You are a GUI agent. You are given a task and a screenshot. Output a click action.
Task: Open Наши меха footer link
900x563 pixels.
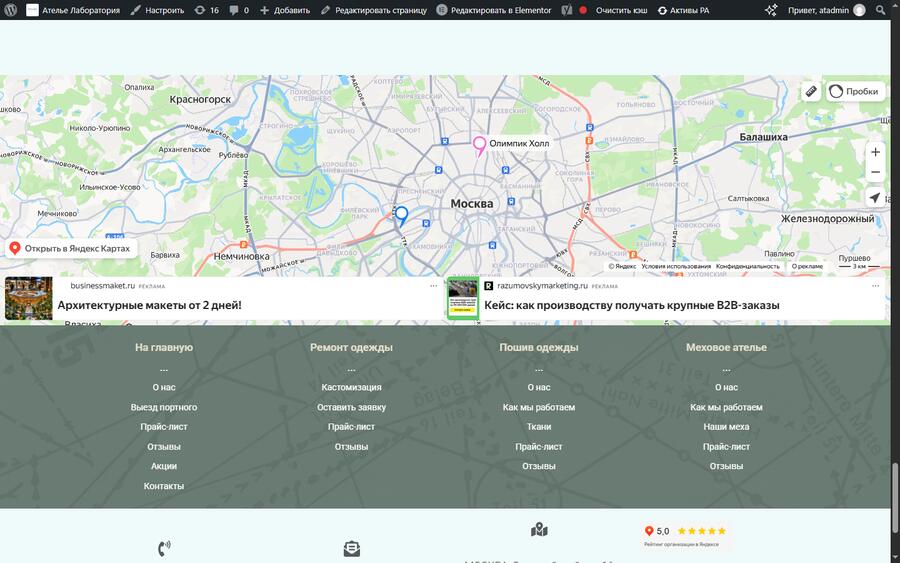[x=727, y=426]
